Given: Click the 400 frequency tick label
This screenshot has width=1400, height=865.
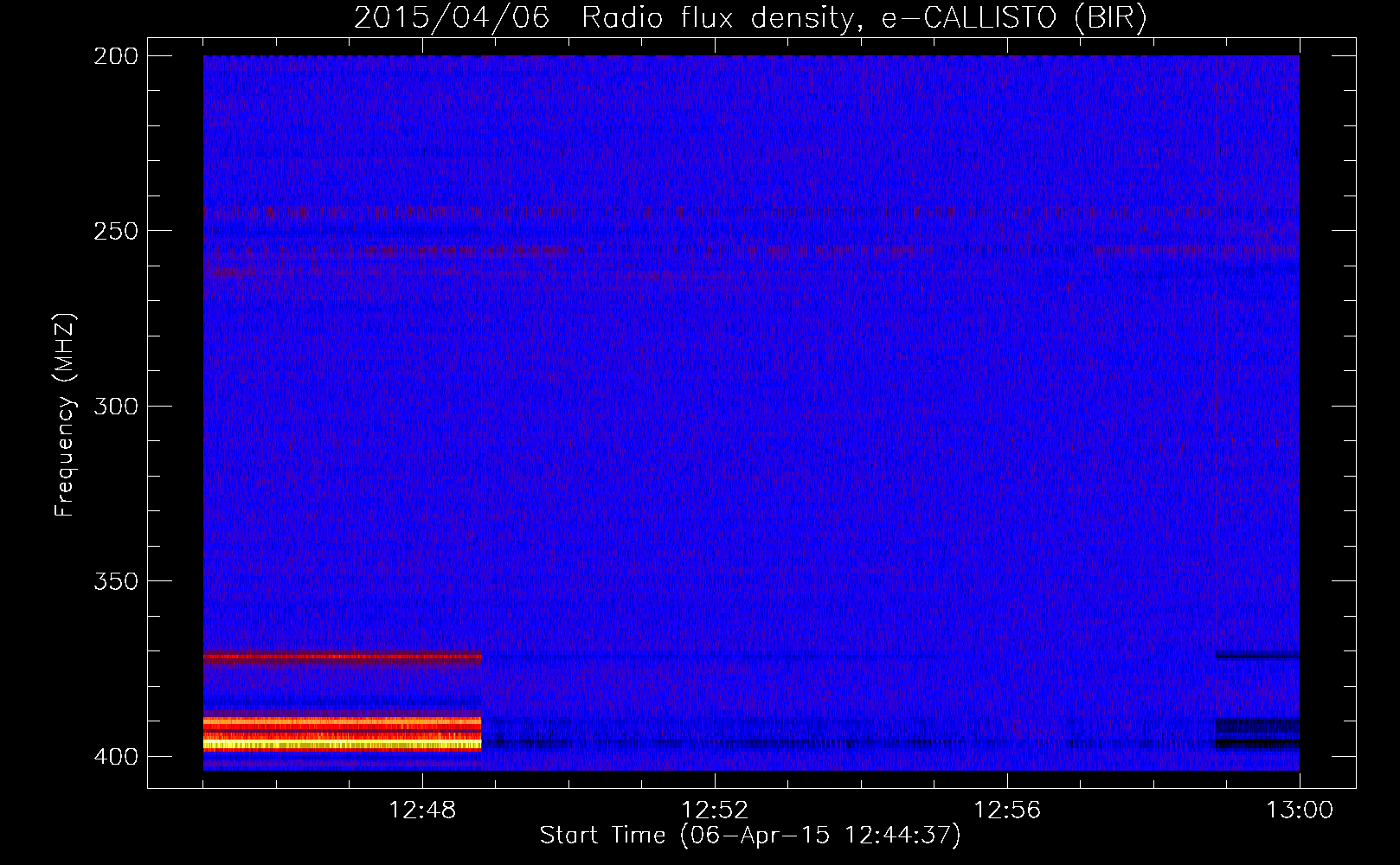Looking at the screenshot, I should click(116, 756).
